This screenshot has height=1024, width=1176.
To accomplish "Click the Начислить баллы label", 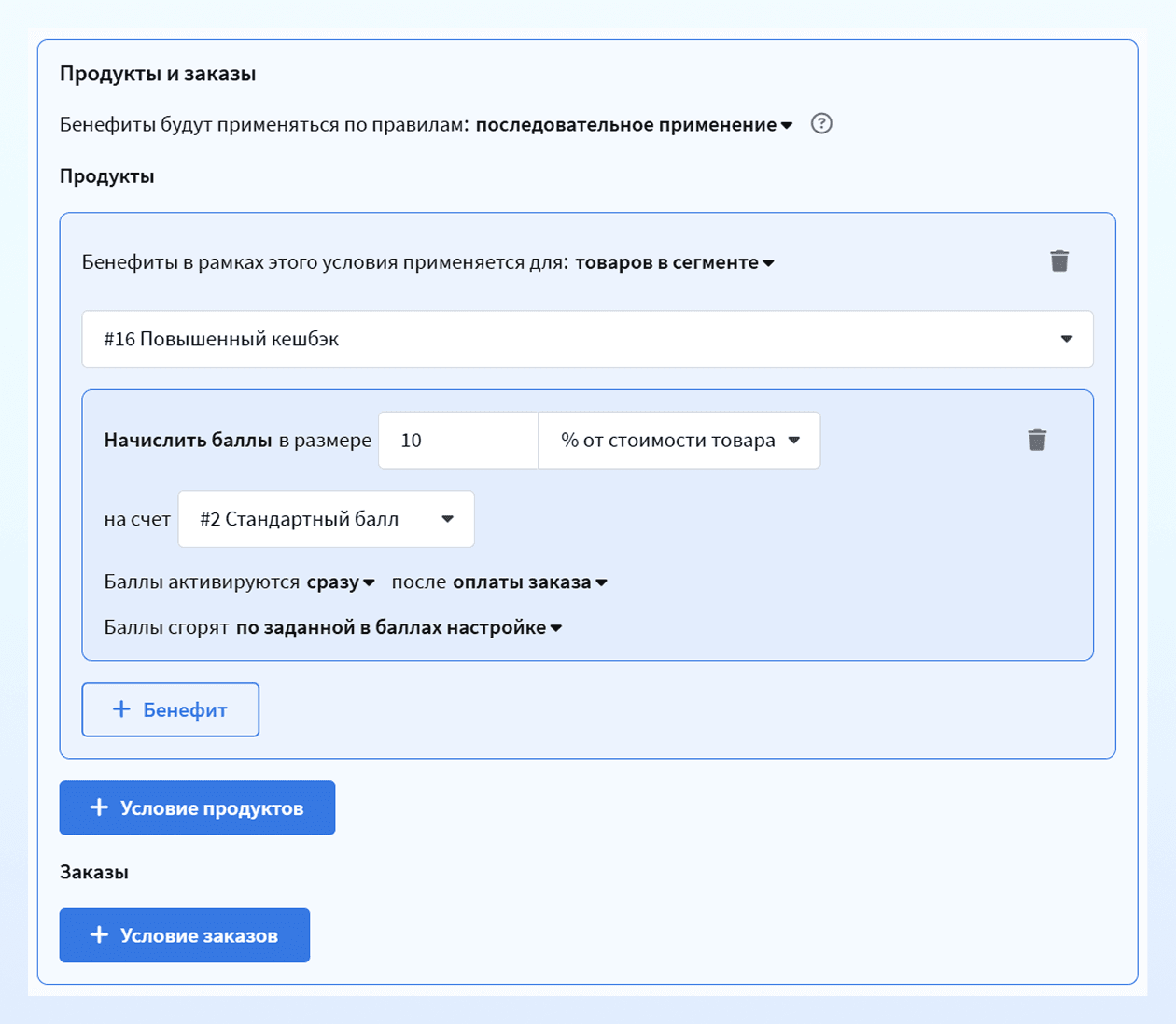I will (188, 440).
